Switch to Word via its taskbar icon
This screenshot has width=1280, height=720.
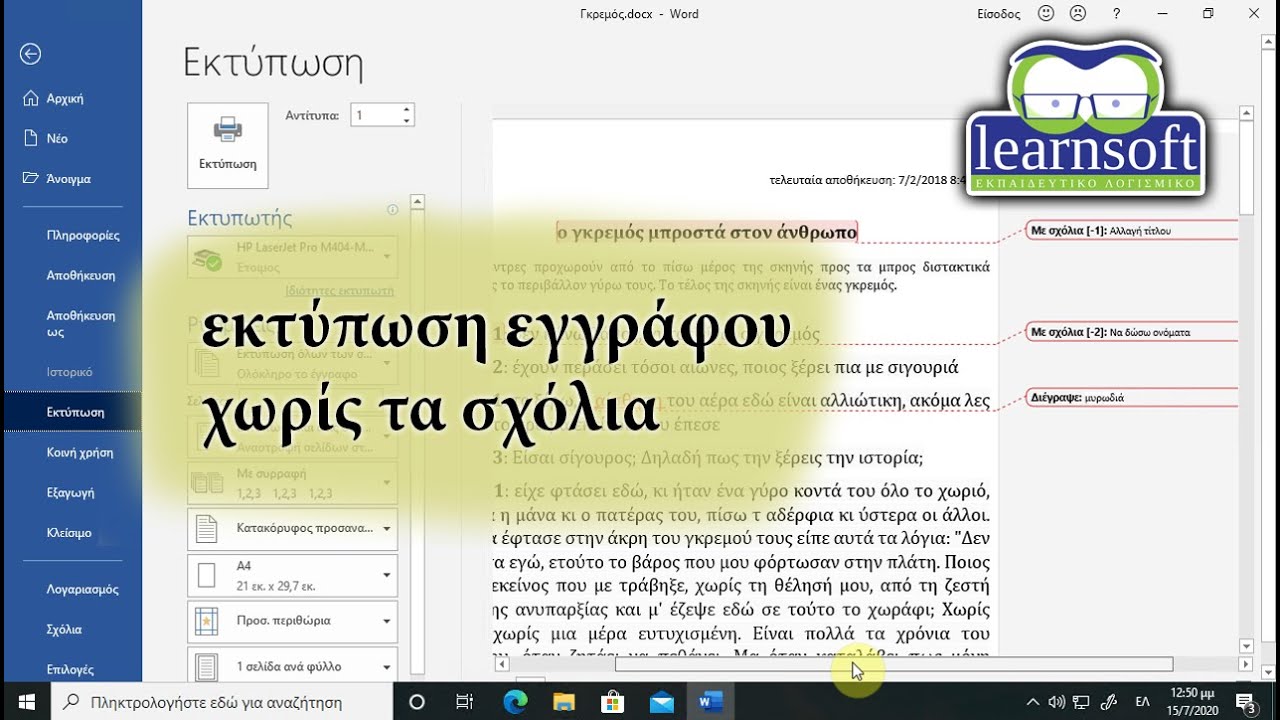click(710, 702)
